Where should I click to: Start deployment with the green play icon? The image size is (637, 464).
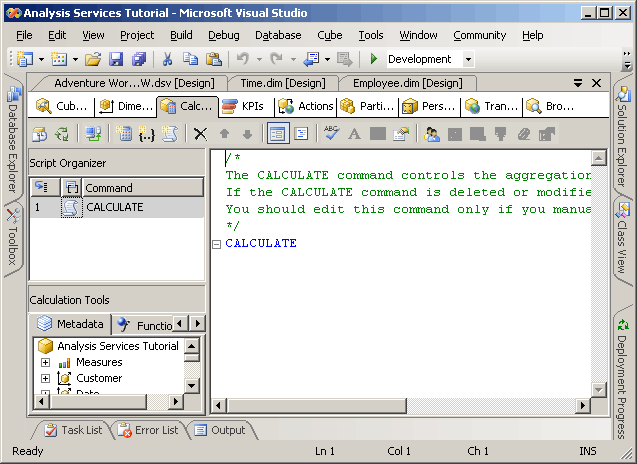374,59
